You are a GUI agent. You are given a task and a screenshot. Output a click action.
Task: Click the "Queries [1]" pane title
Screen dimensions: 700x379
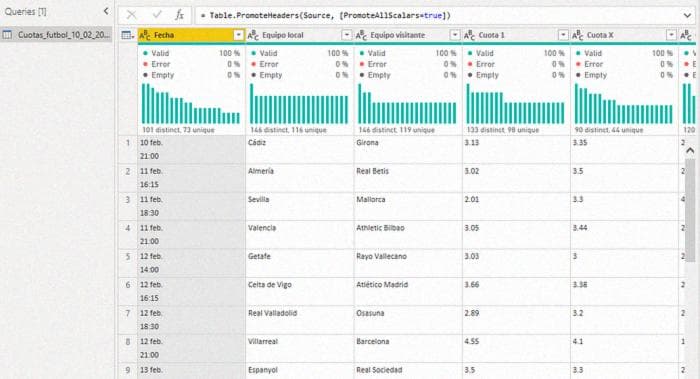coord(25,12)
